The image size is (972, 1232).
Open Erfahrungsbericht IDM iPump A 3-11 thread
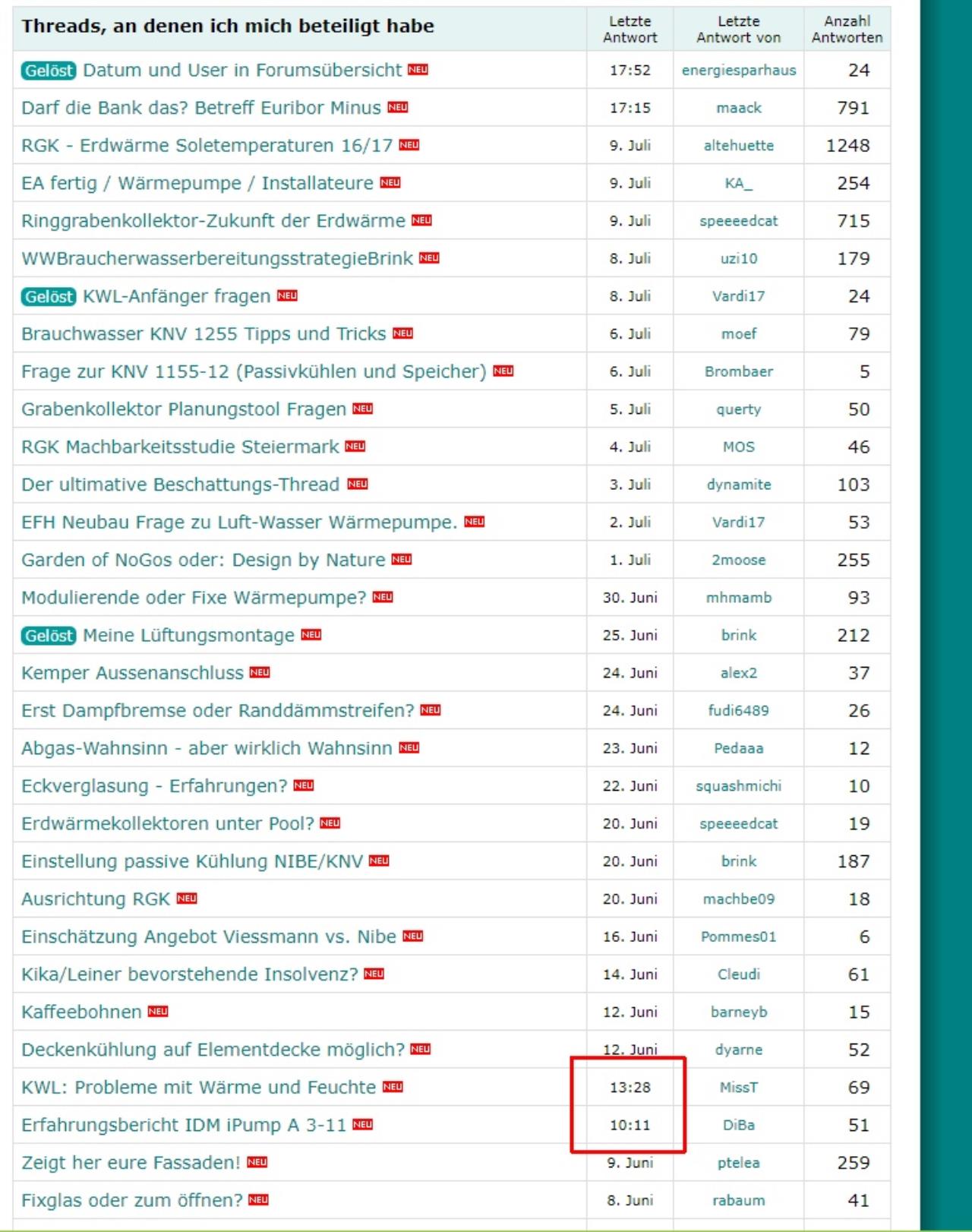(184, 1125)
